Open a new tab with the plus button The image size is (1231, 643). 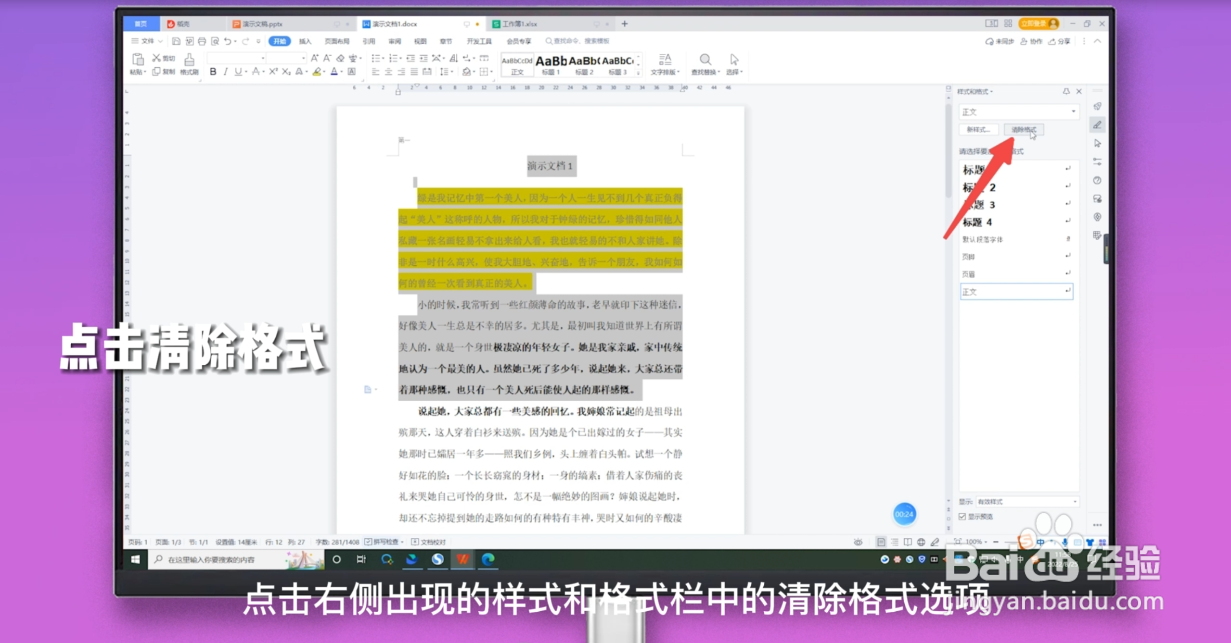point(625,23)
